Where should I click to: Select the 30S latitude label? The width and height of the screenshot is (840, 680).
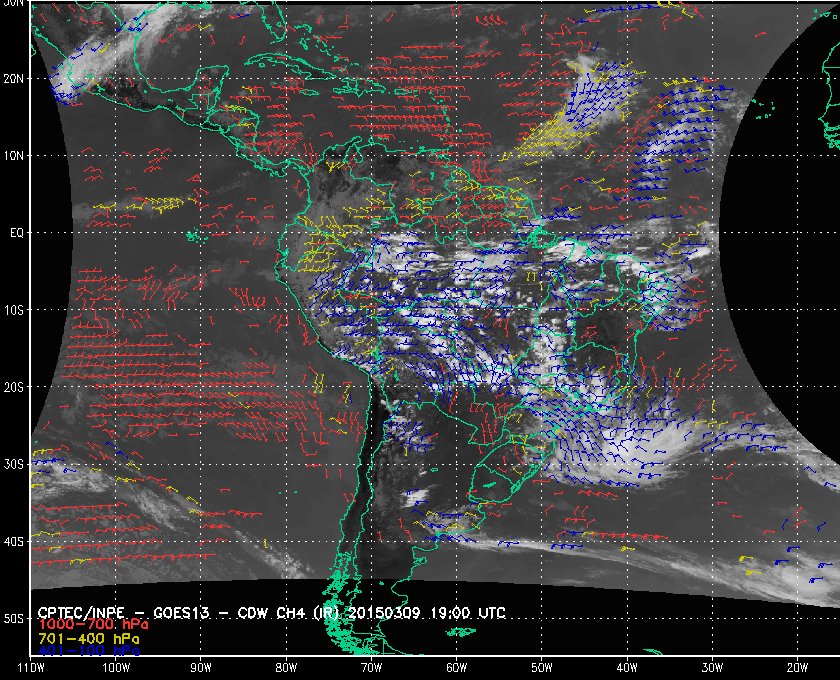(x=14, y=465)
